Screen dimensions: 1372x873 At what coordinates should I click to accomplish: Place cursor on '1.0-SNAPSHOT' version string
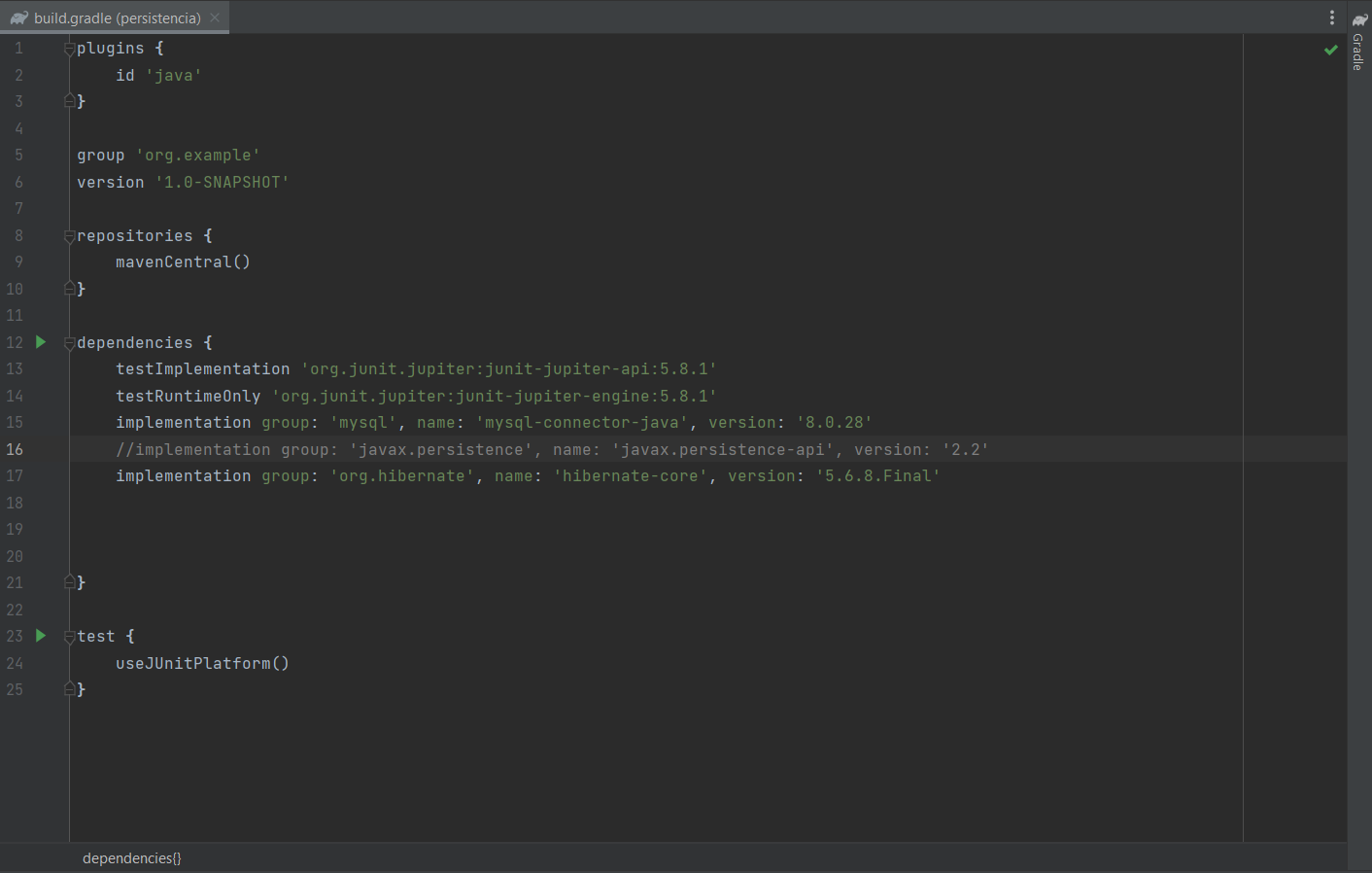(x=223, y=182)
